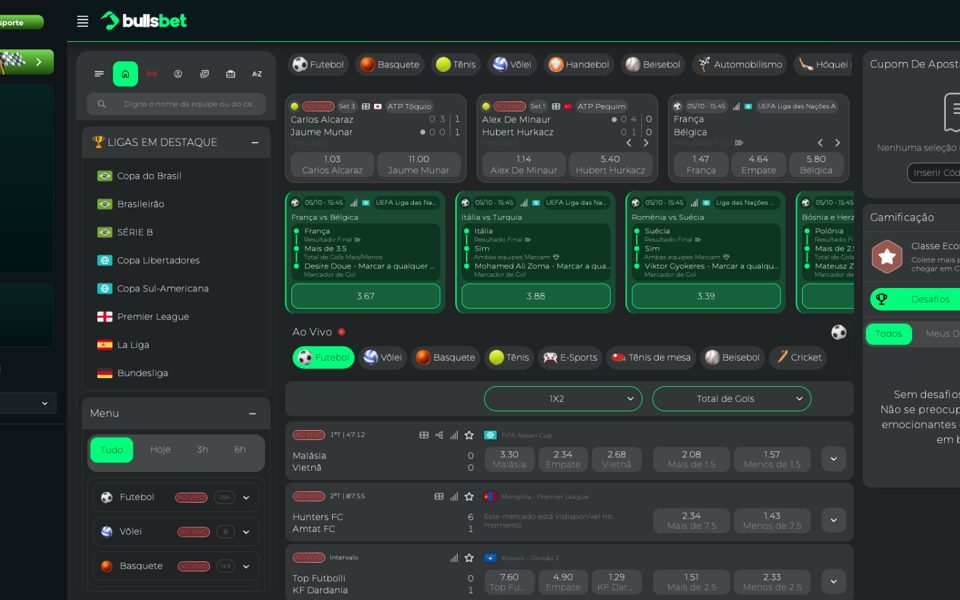Collapse the Ligas em Destaque section
The width and height of the screenshot is (960, 600).
coord(255,143)
